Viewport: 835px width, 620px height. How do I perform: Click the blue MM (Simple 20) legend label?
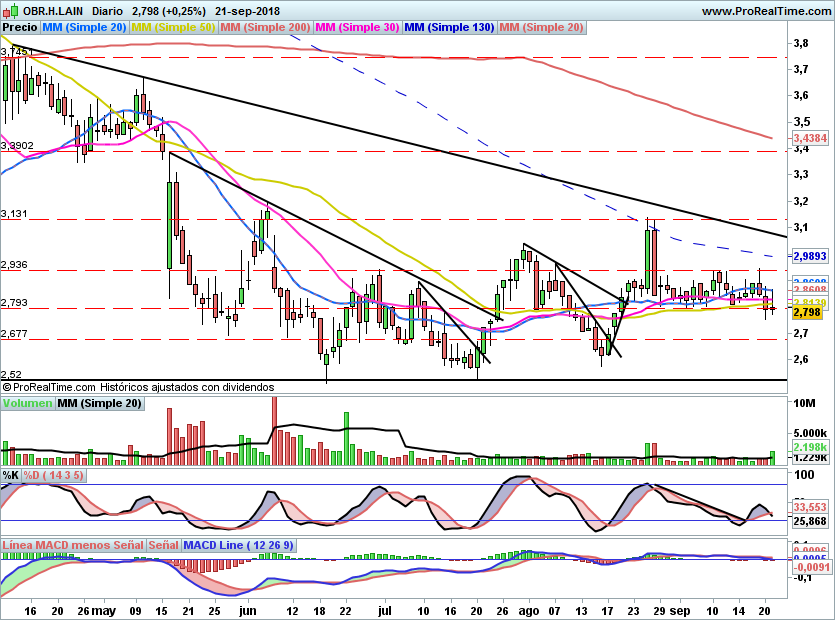tap(83, 27)
